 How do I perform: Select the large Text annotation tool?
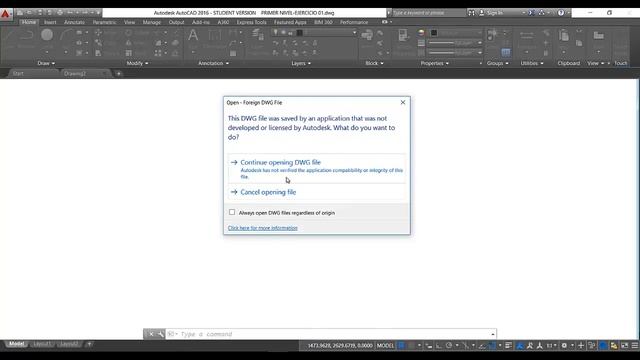click(193, 36)
